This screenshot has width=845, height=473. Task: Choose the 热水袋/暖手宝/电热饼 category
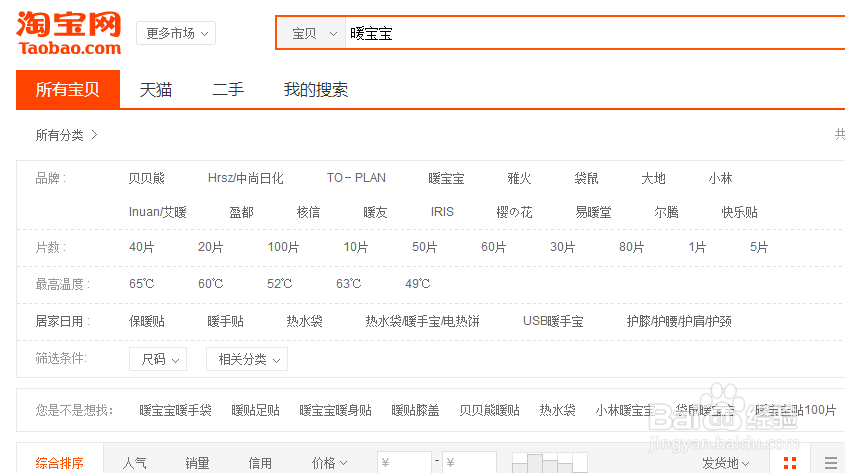tap(422, 322)
